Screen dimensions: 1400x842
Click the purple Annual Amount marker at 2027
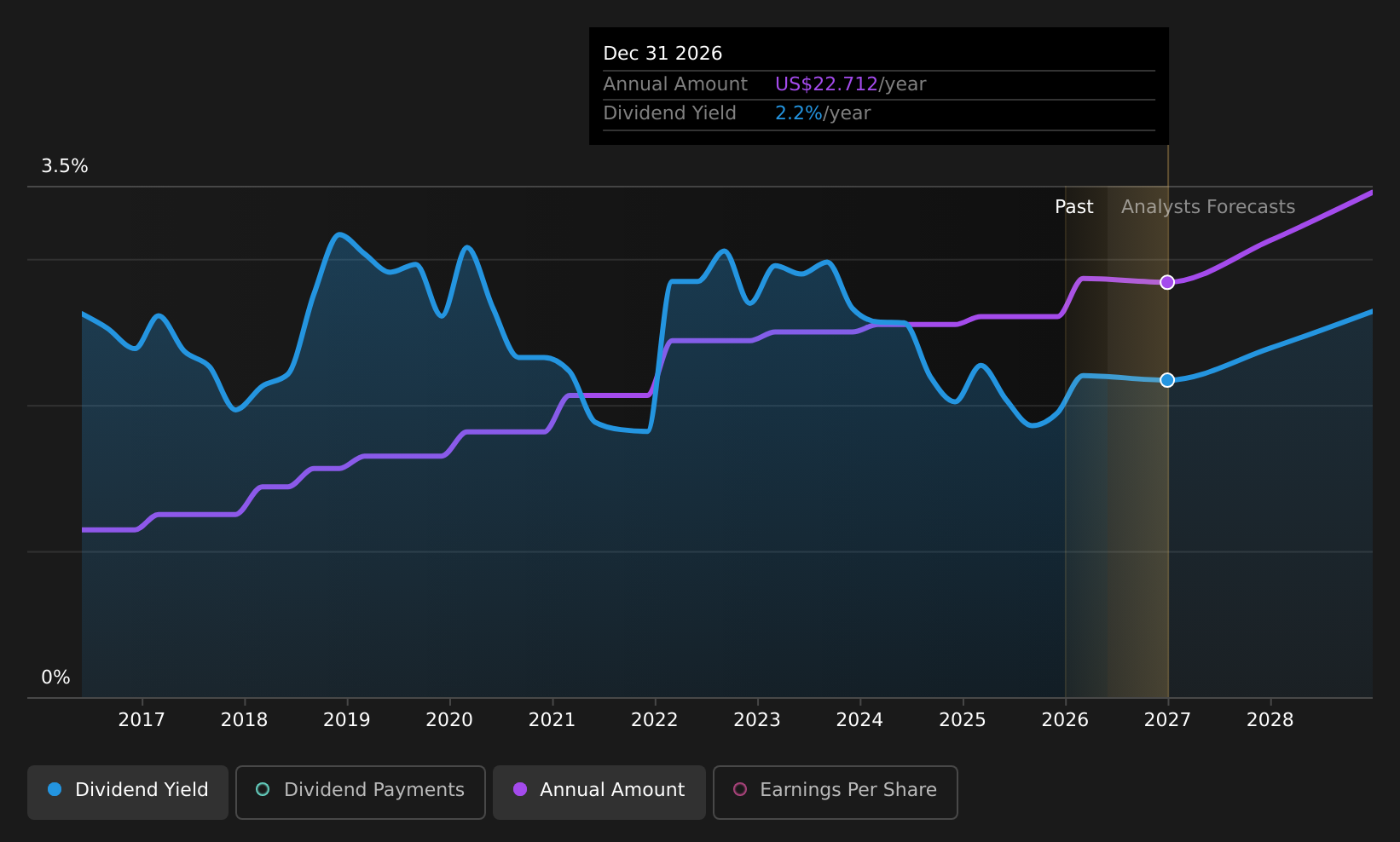(x=1167, y=282)
